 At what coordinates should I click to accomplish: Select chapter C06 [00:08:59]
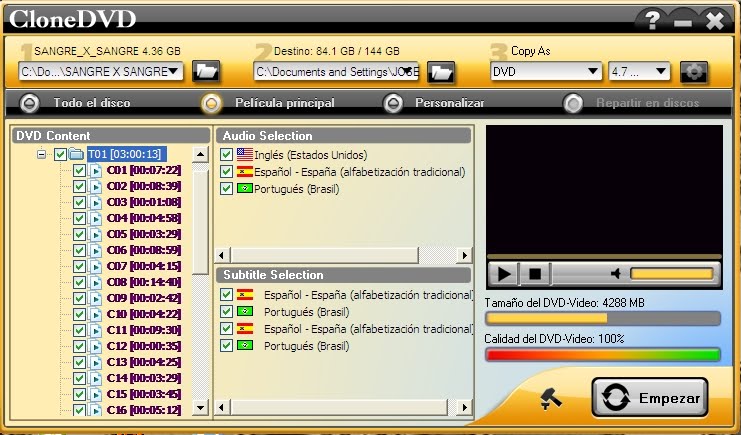coord(144,251)
